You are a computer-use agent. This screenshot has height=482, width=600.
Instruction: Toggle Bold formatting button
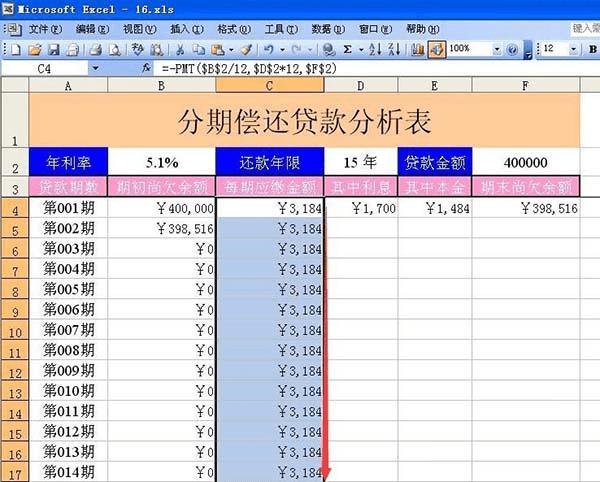593,49
